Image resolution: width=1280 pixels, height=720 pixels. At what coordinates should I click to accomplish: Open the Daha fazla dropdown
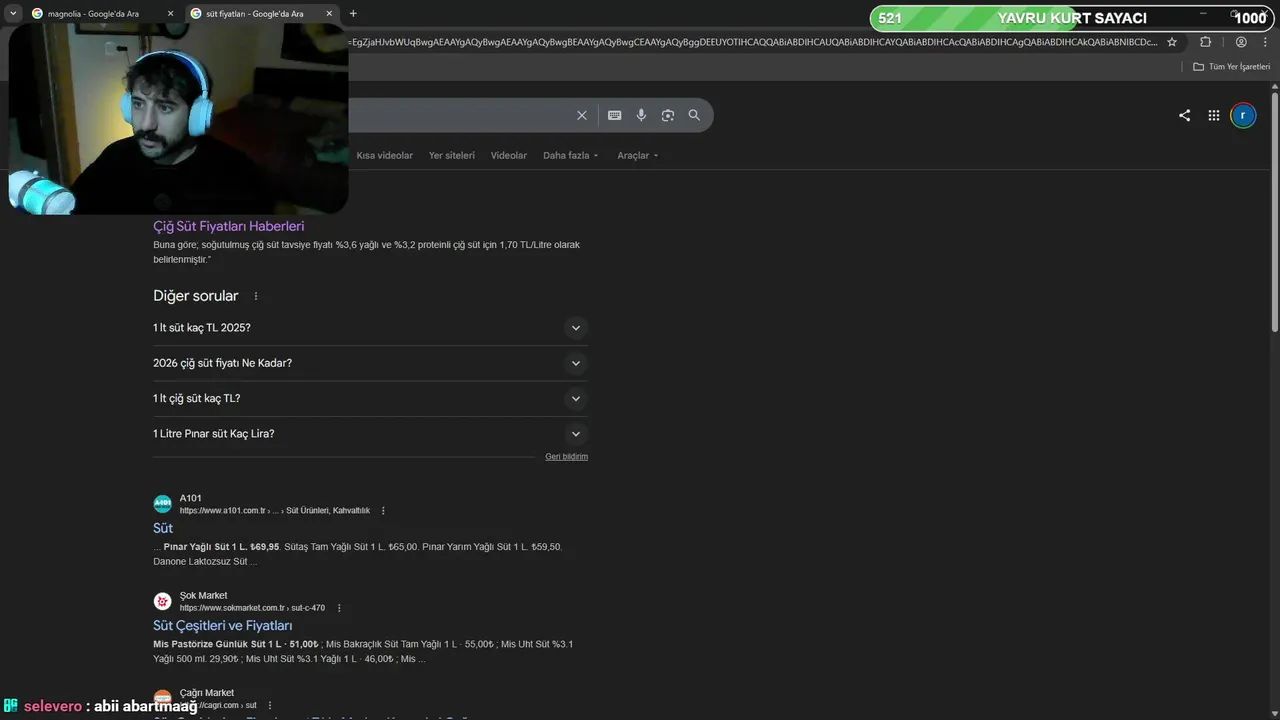pos(571,156)
